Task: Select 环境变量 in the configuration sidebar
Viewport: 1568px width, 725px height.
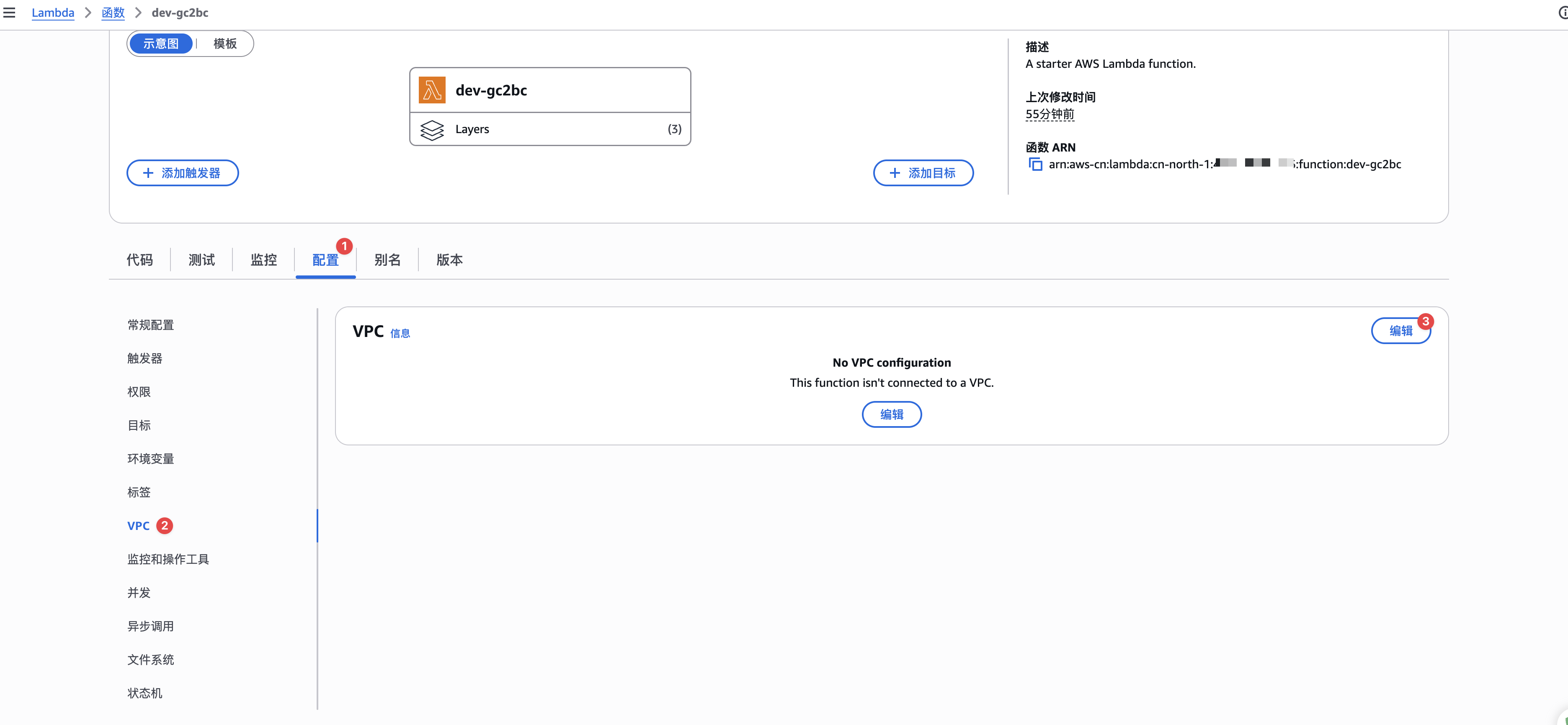Action: (x=150, y=459)
